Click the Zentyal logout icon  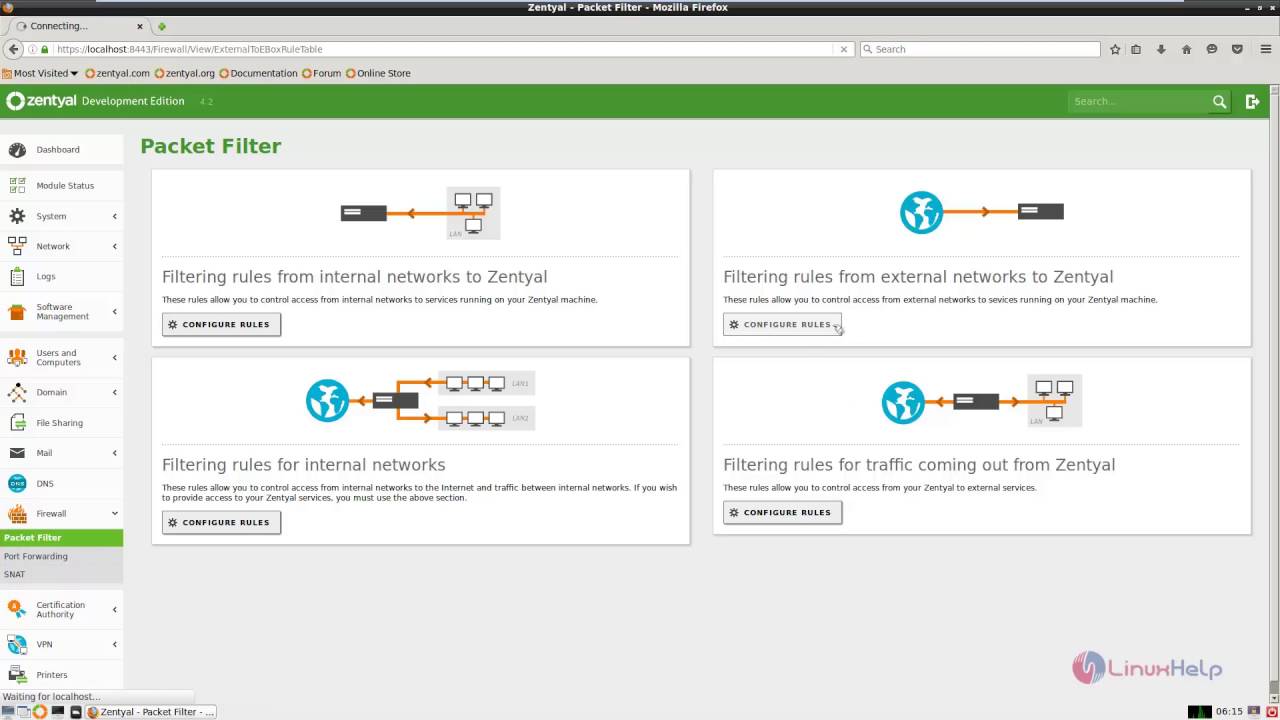(x=1252, y=101)
